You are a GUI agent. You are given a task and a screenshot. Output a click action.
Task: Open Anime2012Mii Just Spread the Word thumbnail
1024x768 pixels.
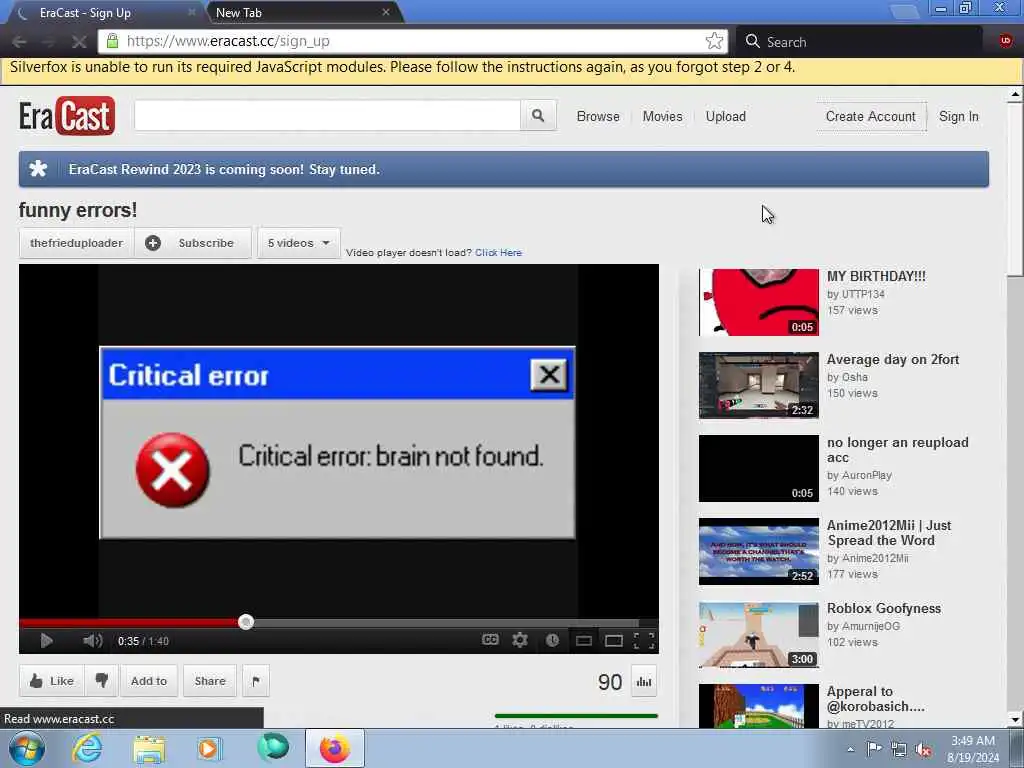pos(758,551)
